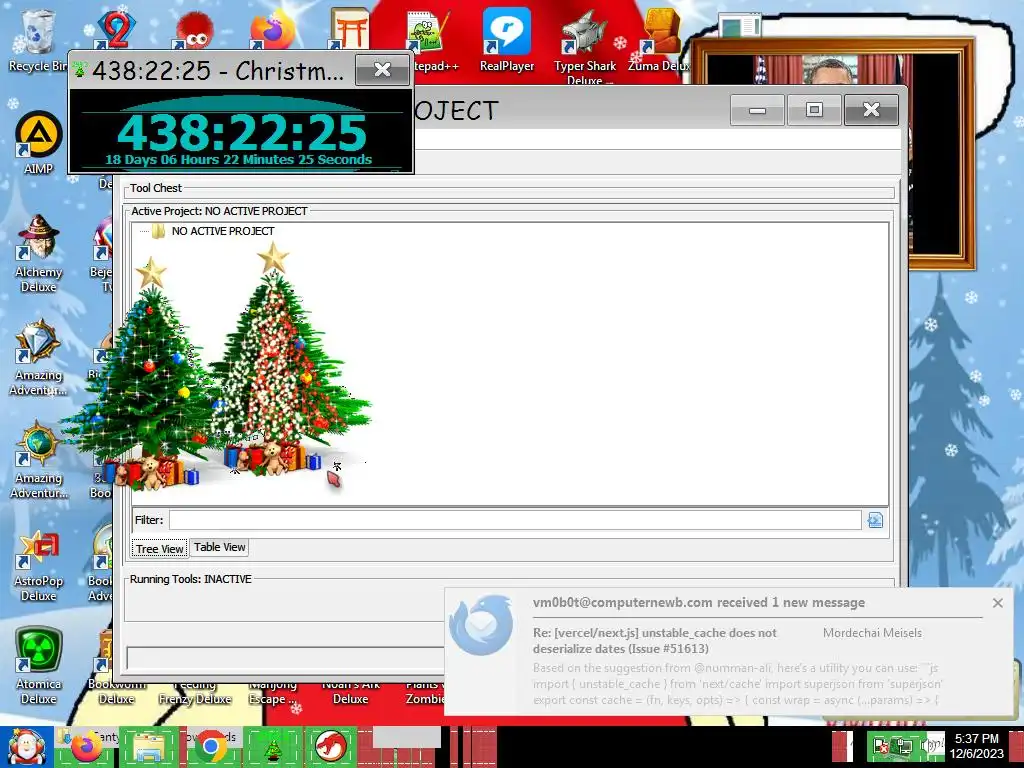The width and height of the screenshot is (1024, 768).
Task: Open the red fuzzy ball desktop shortcut
Action: [x=194, y=30]
